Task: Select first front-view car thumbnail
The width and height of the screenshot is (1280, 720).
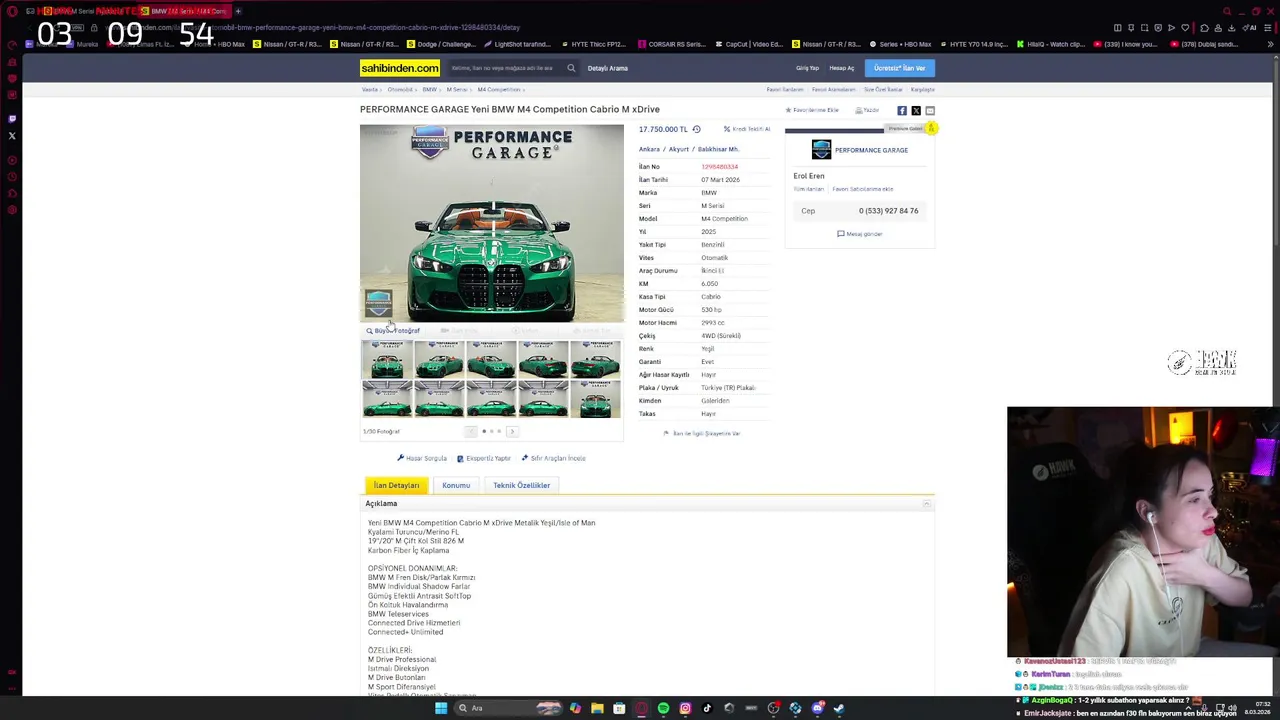Action: pyautogui.click(x=387, y=359)
